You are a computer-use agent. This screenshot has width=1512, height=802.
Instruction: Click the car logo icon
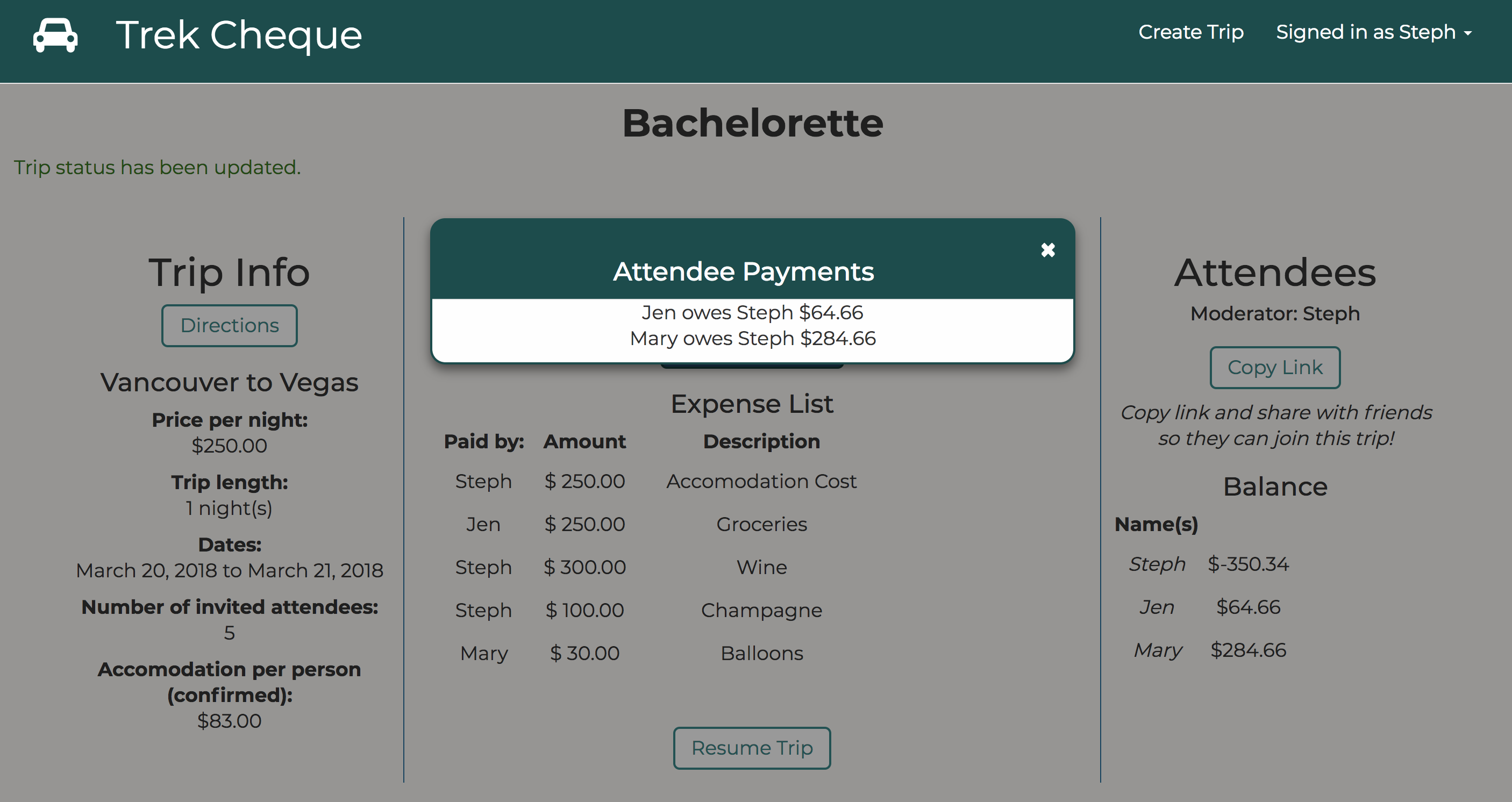pos(55,35)
